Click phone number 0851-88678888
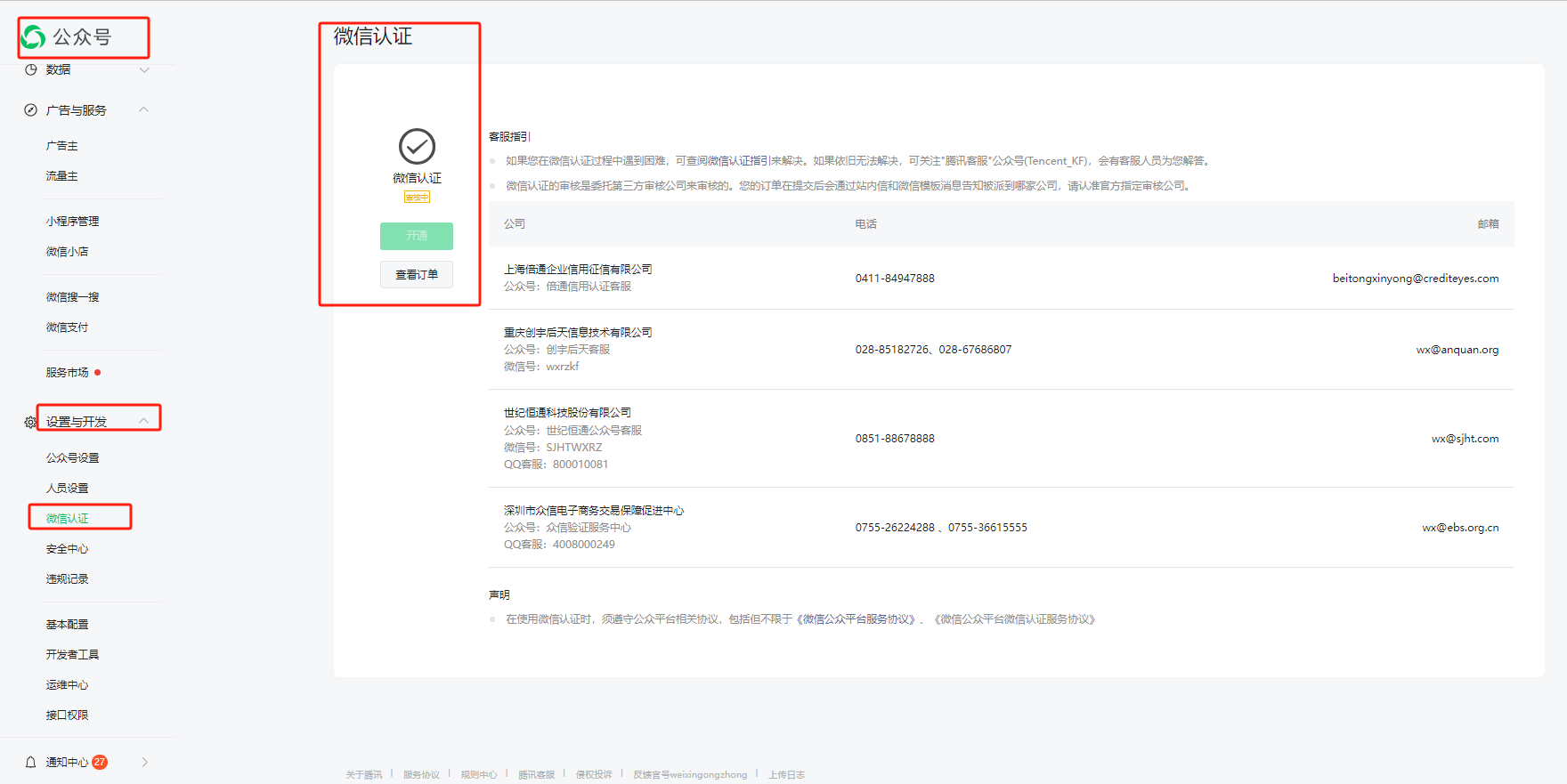The height and width of the screenshot is (784, 1567). (895, 439)
